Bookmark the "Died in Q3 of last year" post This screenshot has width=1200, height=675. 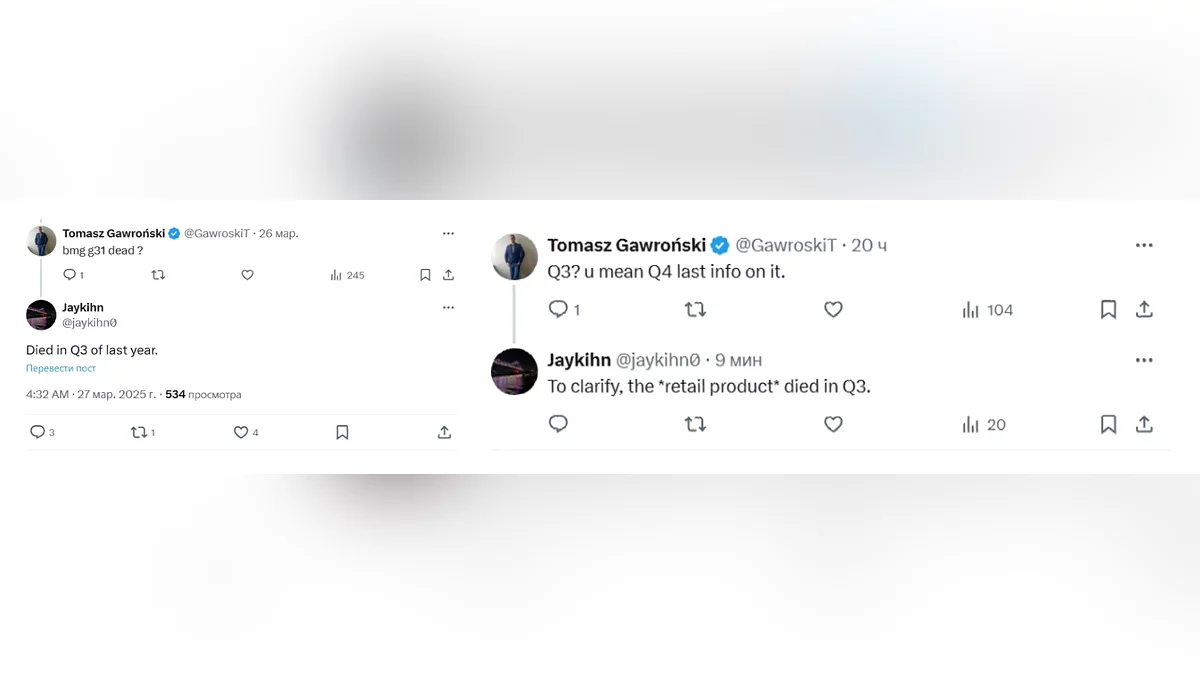342,432
